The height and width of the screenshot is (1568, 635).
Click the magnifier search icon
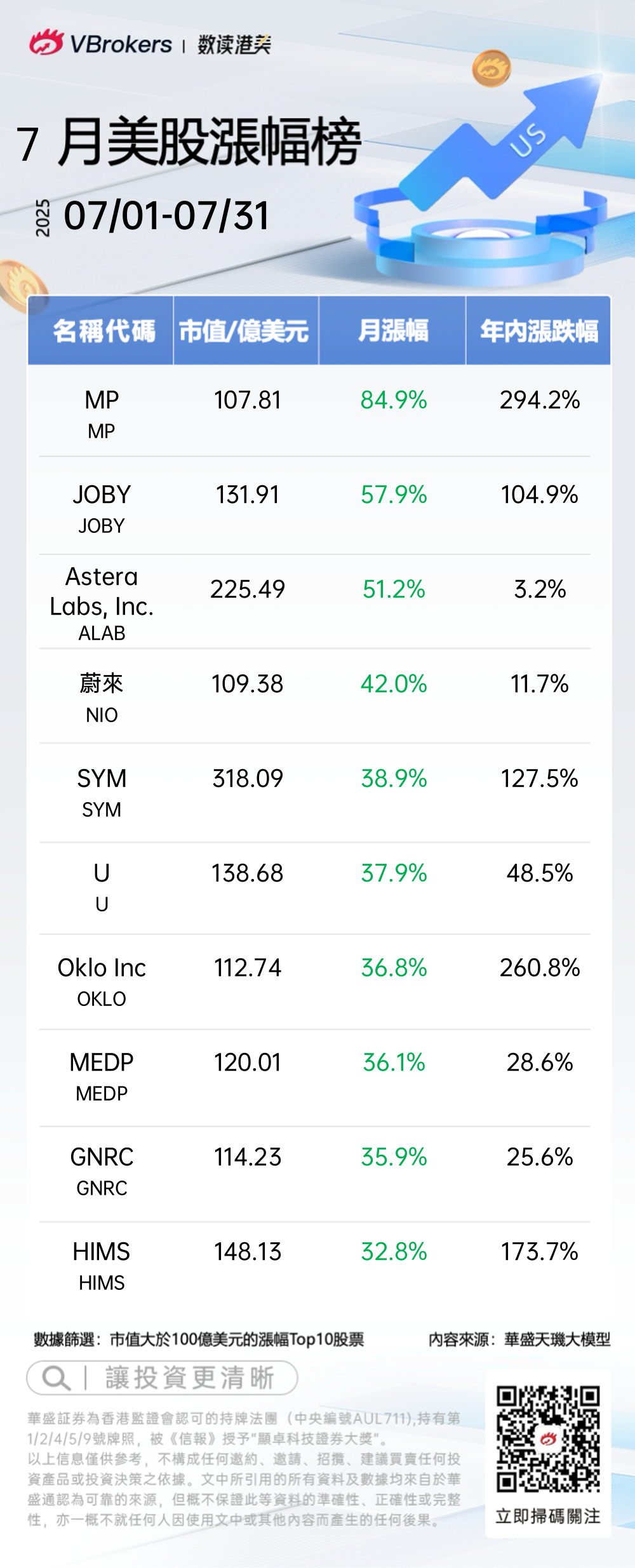click(55, 1378)
